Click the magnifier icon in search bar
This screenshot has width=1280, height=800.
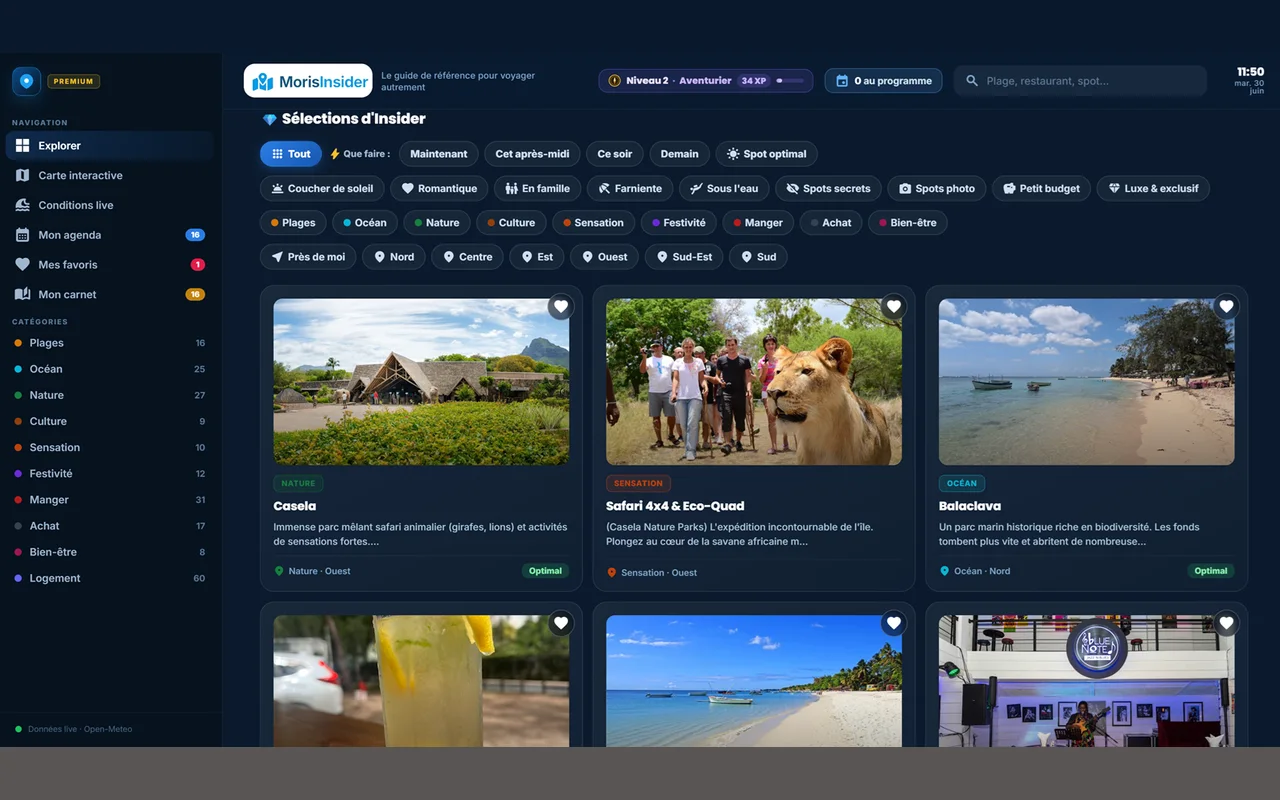(971, 81)
